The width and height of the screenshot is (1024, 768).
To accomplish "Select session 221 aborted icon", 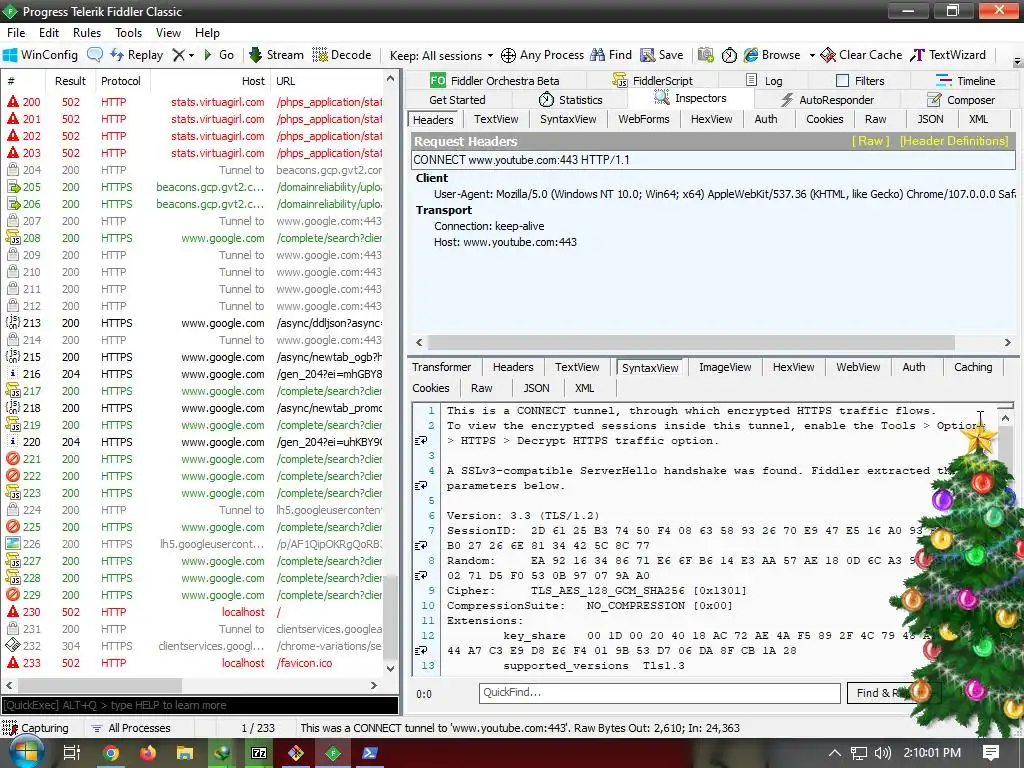I will [12, 458].
